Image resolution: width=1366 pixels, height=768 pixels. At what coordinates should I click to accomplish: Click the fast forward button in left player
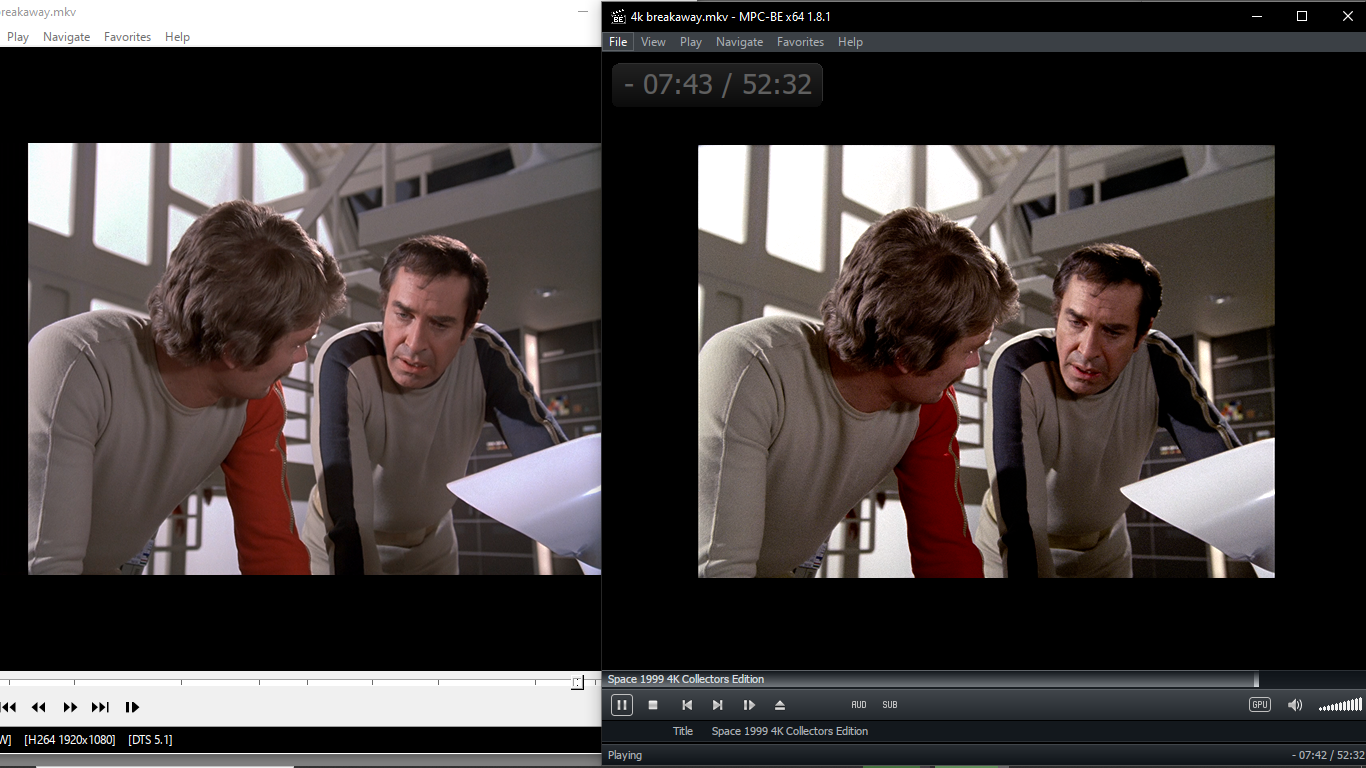70,707
